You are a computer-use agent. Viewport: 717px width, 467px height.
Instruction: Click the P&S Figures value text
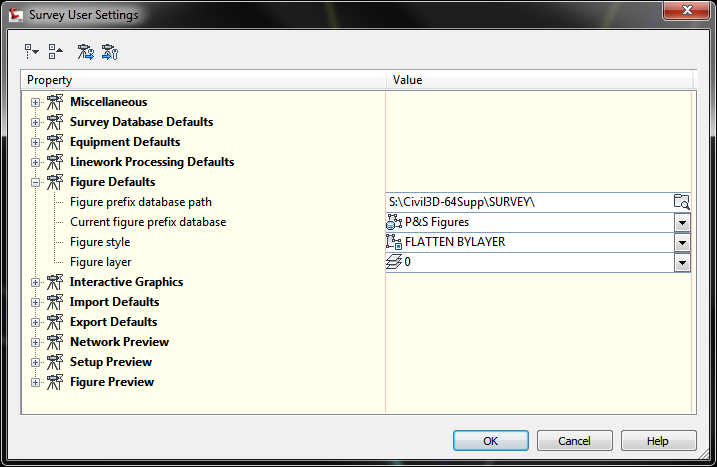pyautogui.click(x=437, y=222)
